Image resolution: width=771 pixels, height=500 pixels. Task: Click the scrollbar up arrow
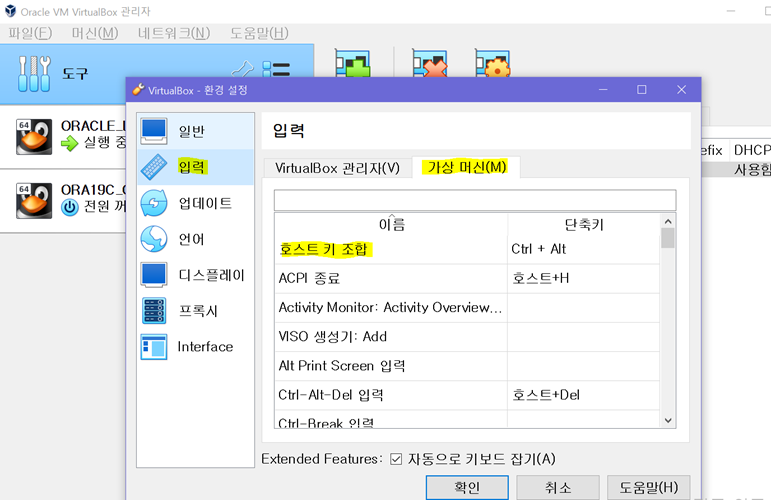point(668,221)
